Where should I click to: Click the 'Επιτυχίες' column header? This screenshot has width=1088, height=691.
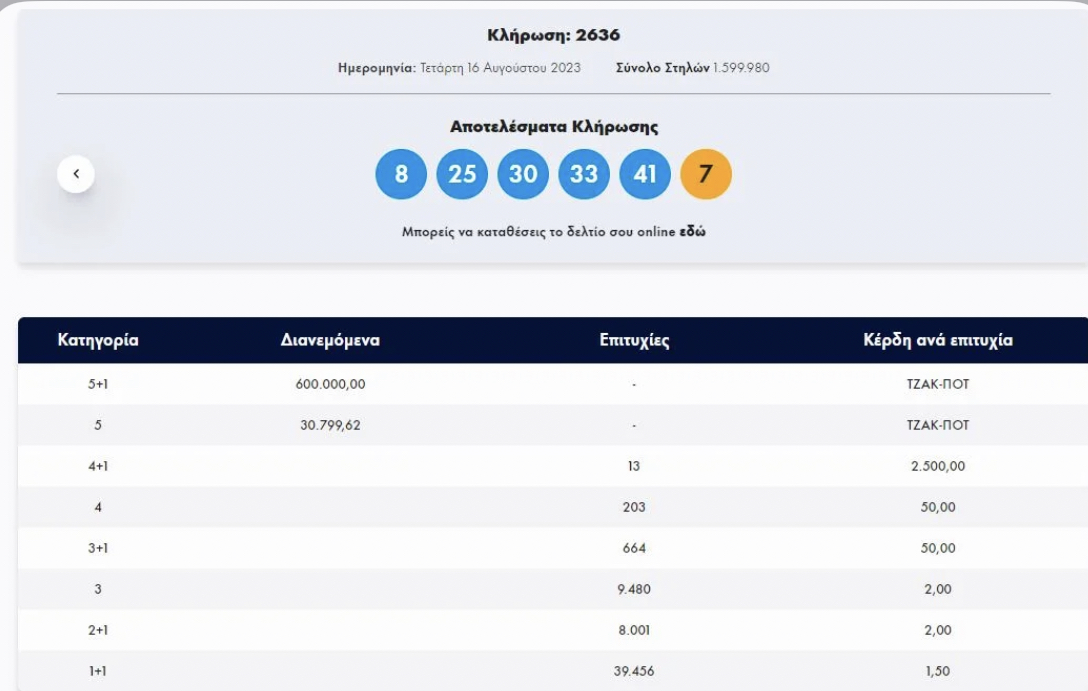point(634,340)
